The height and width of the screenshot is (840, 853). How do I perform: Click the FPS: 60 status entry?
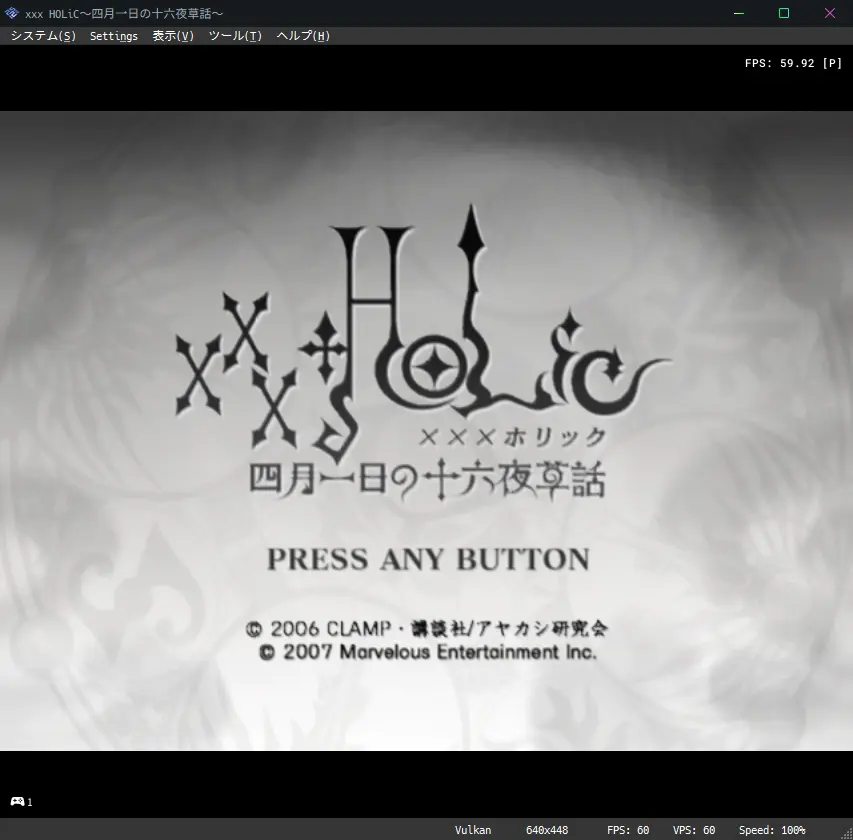628,830
